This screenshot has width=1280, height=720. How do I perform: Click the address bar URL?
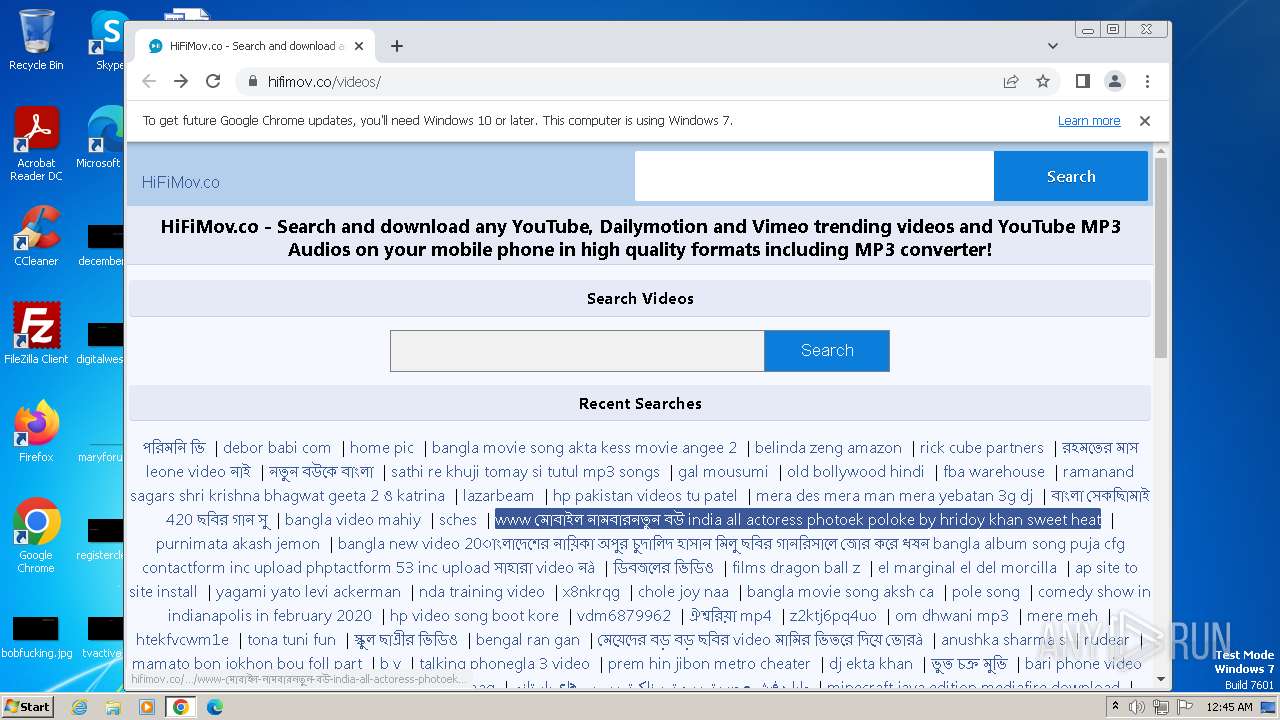point(324,82)
